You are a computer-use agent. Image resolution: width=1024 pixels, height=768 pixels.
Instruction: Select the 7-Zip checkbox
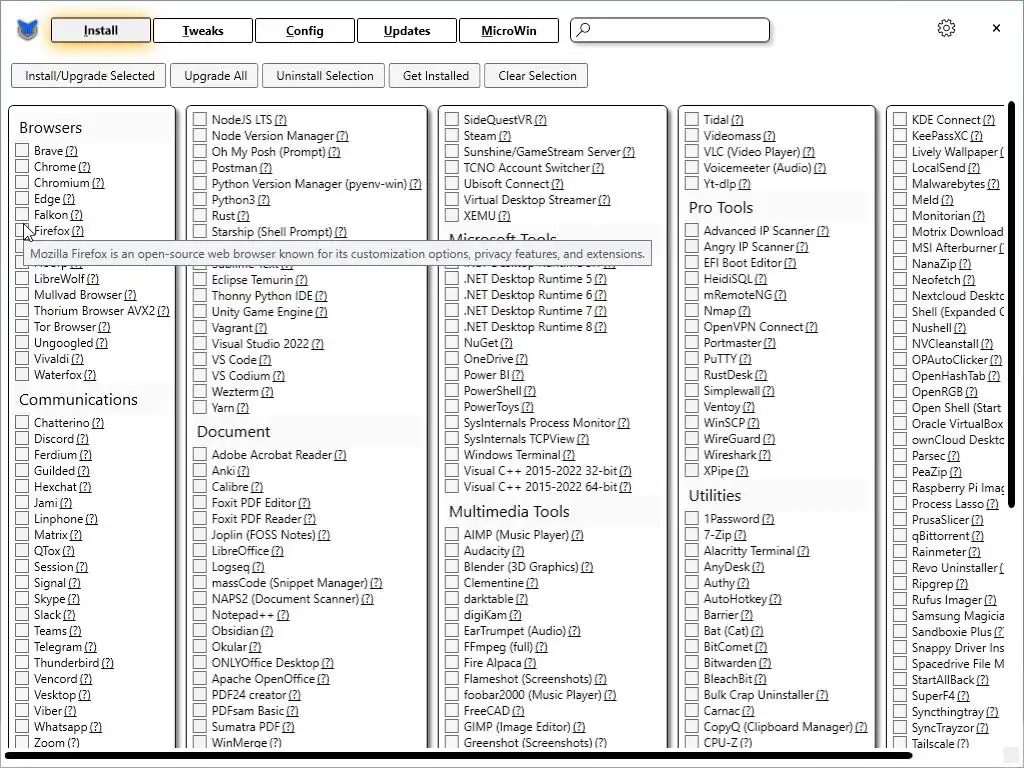(x=692, y=534)
